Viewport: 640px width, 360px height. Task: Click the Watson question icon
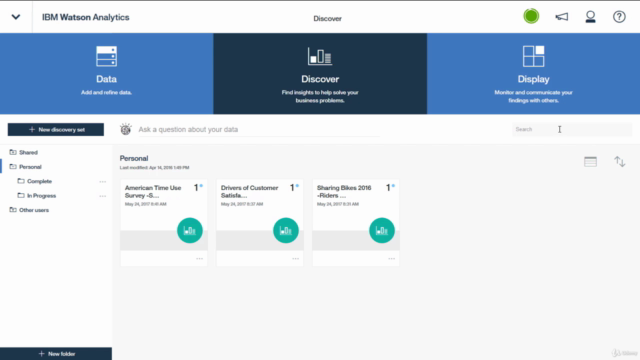tap(125, 129)
